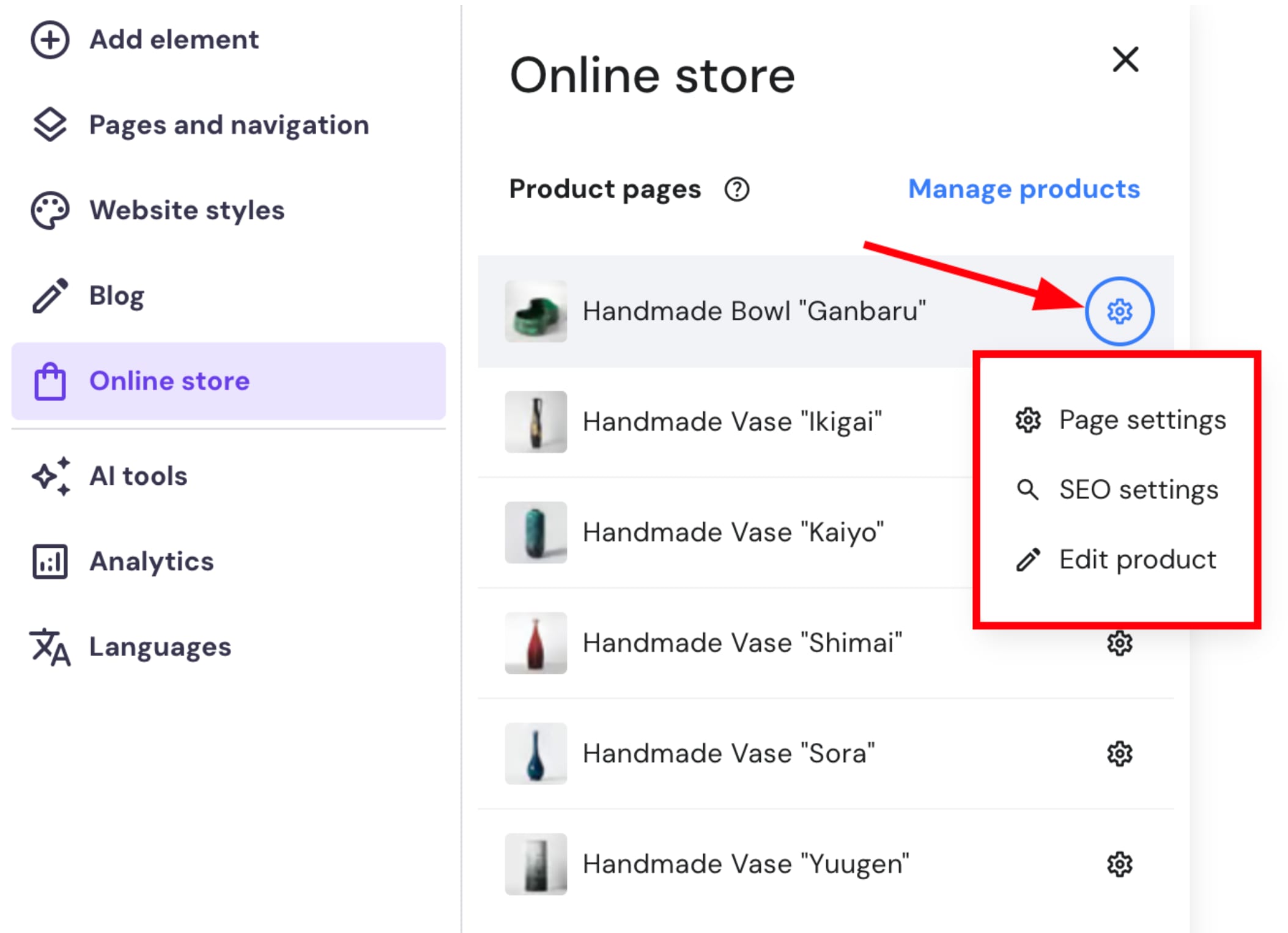The width and height of the screenshot is (1288, 933).
Task: Open settings gear for Handmade Vase "Yuugen"
Action: click(x=1119, y=864)
